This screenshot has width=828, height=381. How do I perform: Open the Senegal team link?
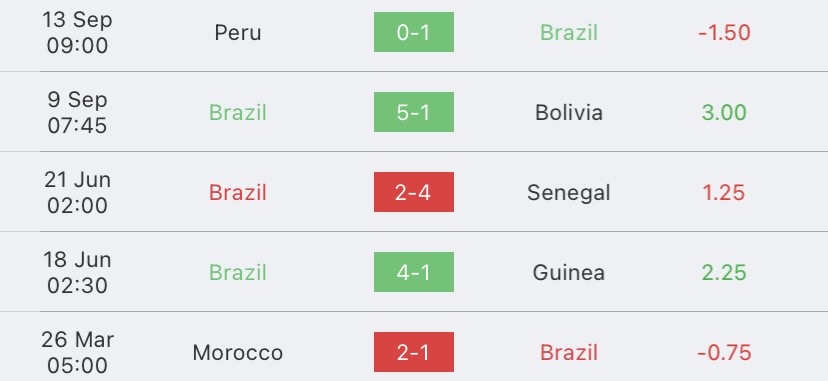pos(569,193)
